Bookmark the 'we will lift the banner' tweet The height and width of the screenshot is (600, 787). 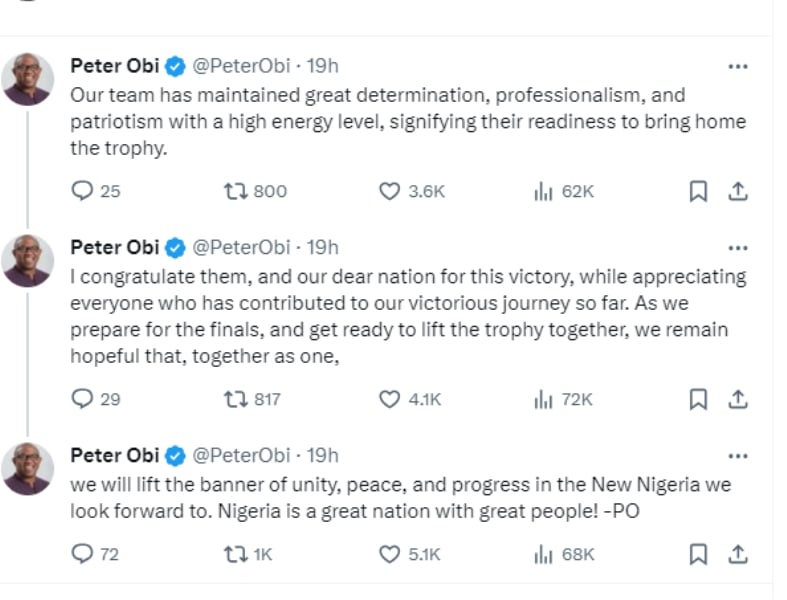[x=698, y=553]
